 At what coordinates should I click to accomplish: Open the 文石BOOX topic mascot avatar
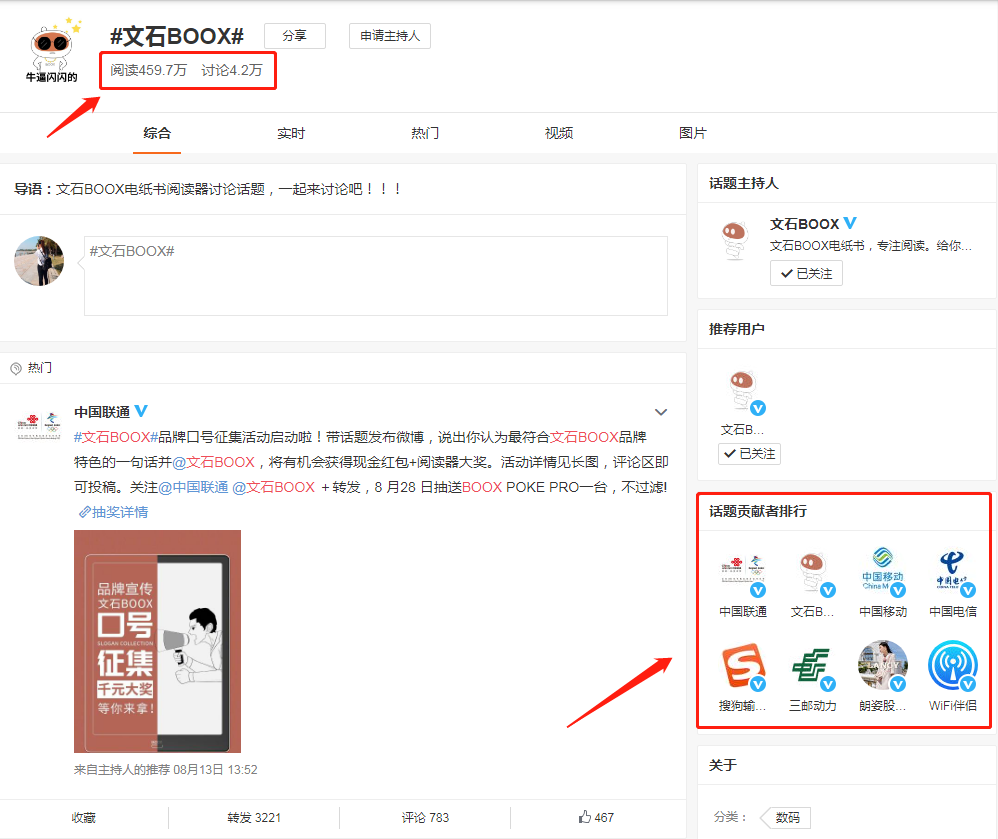point(52,51)
